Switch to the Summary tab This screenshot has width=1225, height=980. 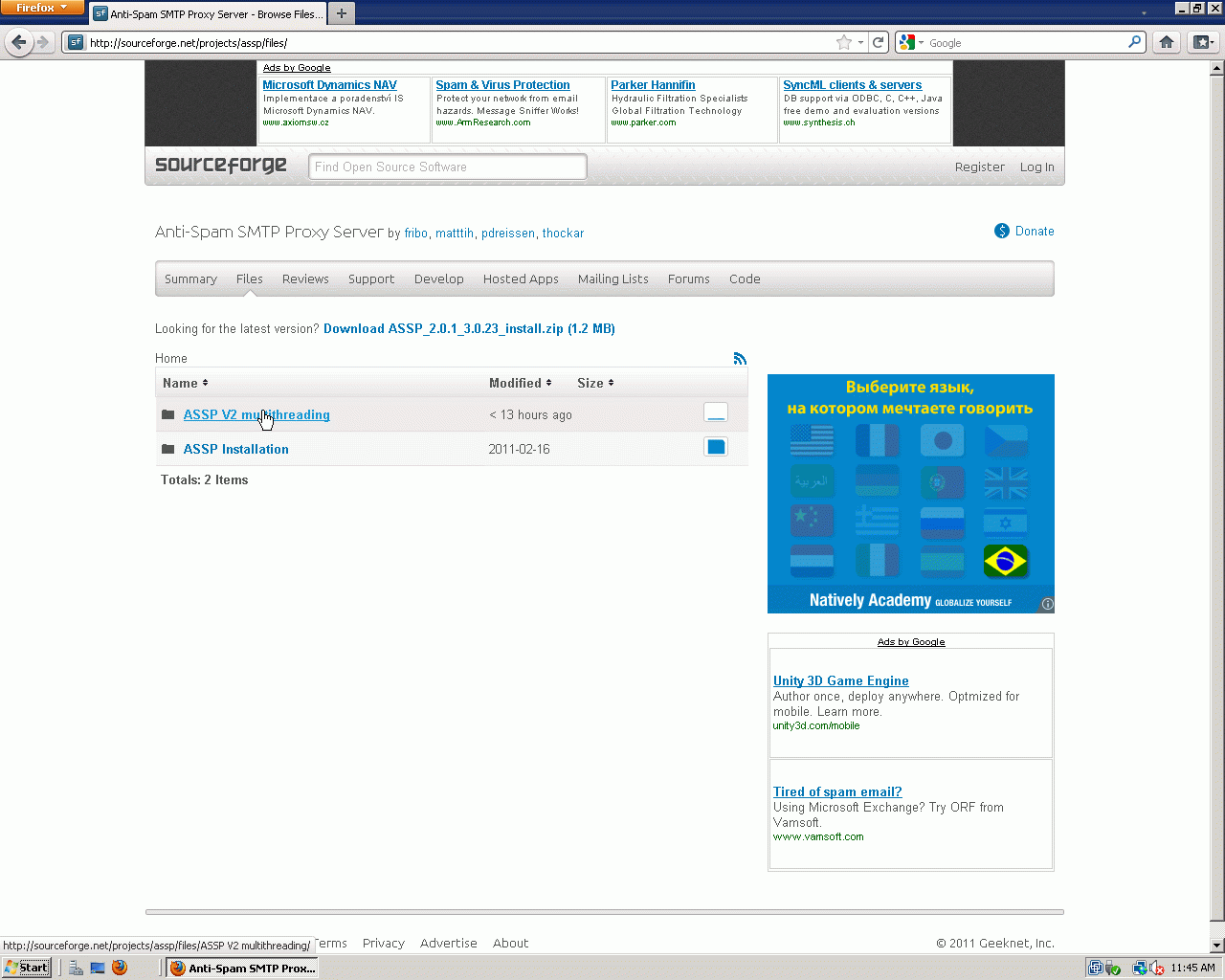pyautogui.click(x=190, y=278)
